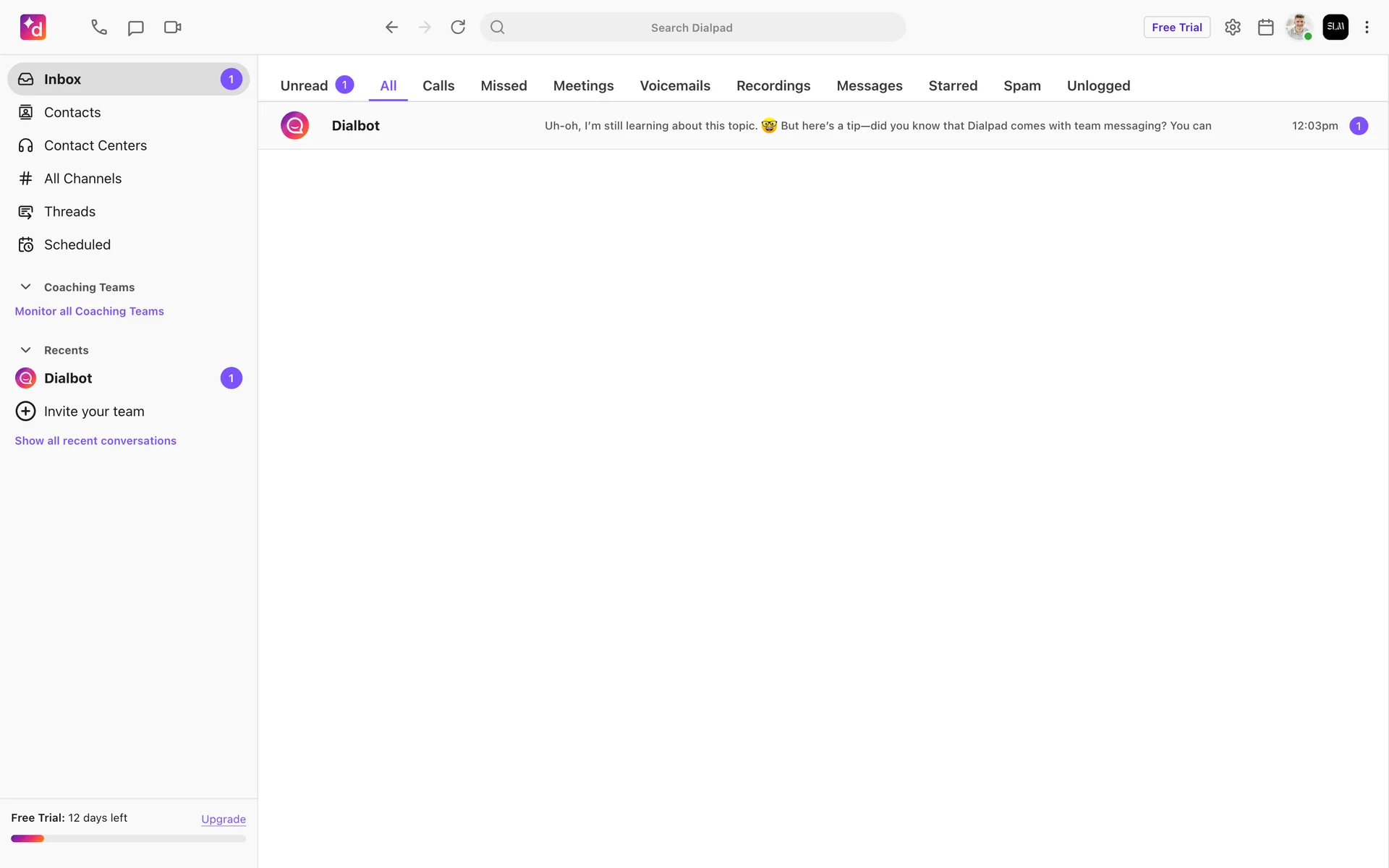Start a video meeting icon
The height and width of the screenshot is (868, 1389).
click(x=172, y=27)
